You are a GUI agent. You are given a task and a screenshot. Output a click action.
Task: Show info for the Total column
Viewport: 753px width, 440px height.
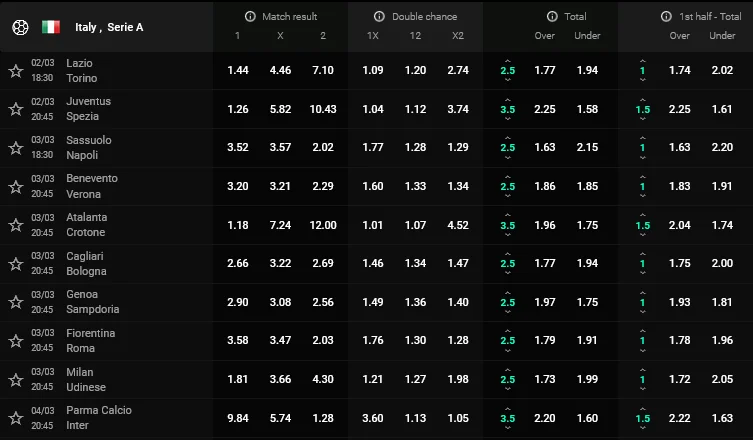click(x=551, y=17)
